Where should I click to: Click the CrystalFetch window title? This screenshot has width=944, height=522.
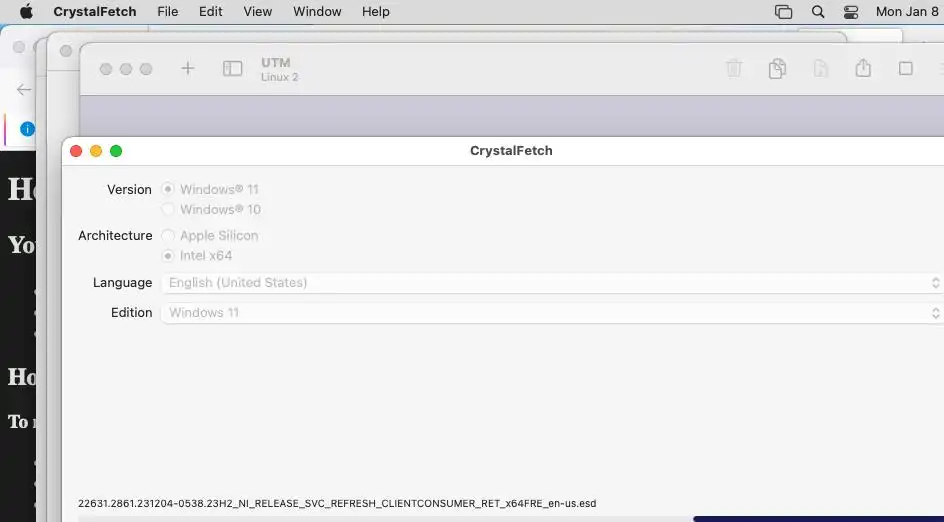click(511, 151)
